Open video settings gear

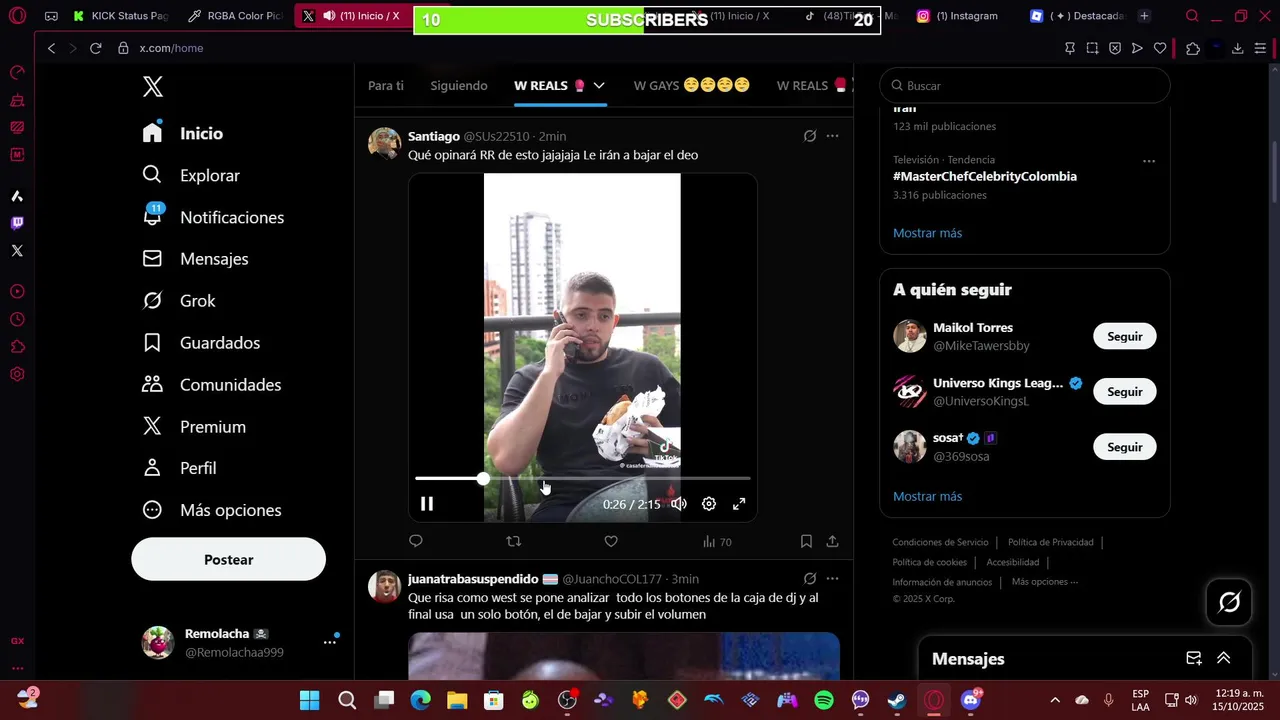point(709,504)
